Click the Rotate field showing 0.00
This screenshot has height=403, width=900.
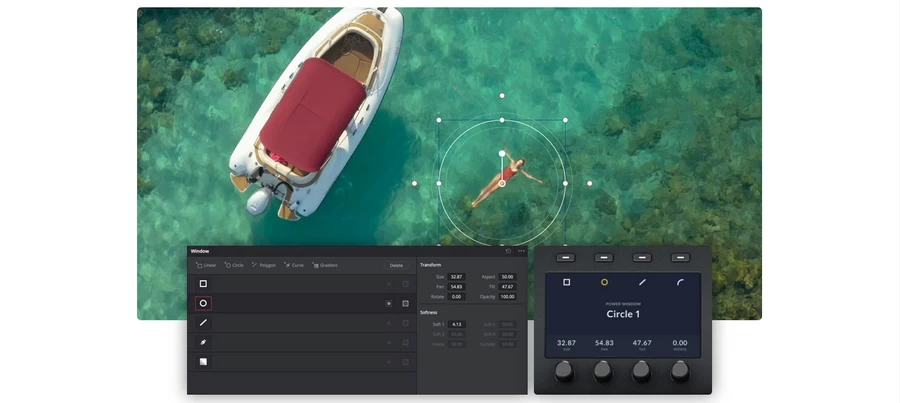coord(456,297)
